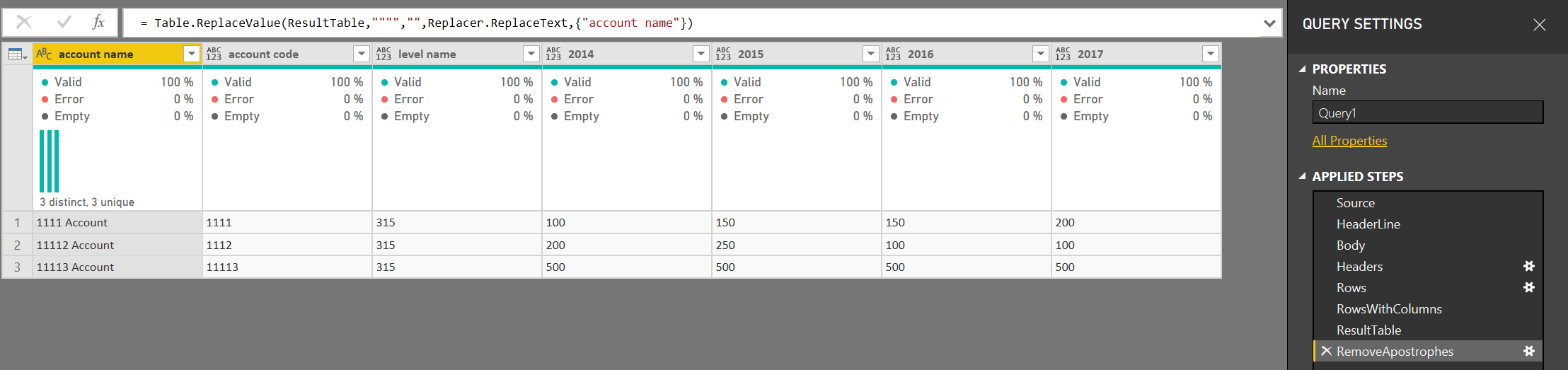Image resolution: width=1568 pixels, height=370 pixels.
Task: Open settings gear for RemoveApostrophes step
Action: (x=1529, y=351)
